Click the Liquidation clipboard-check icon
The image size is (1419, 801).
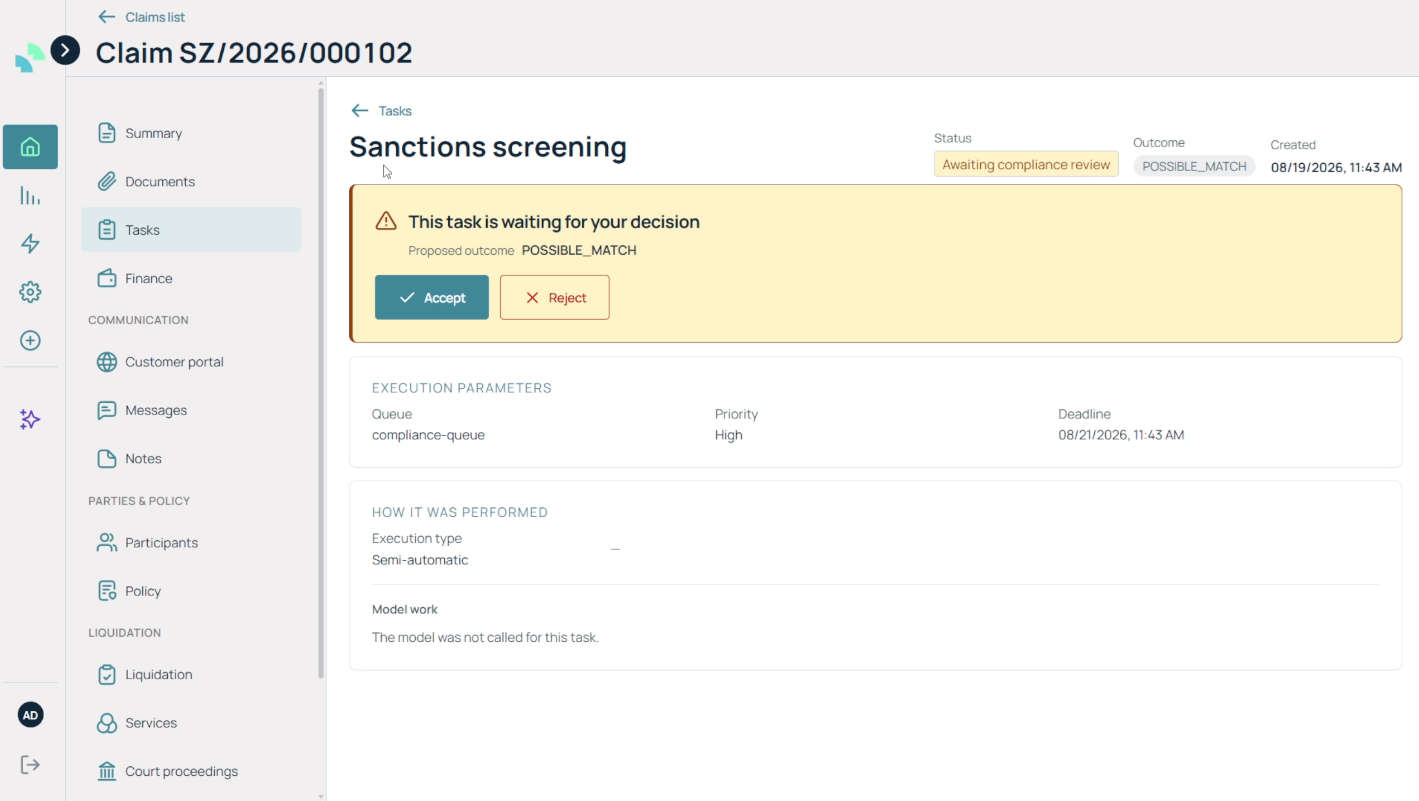[107, 675]
